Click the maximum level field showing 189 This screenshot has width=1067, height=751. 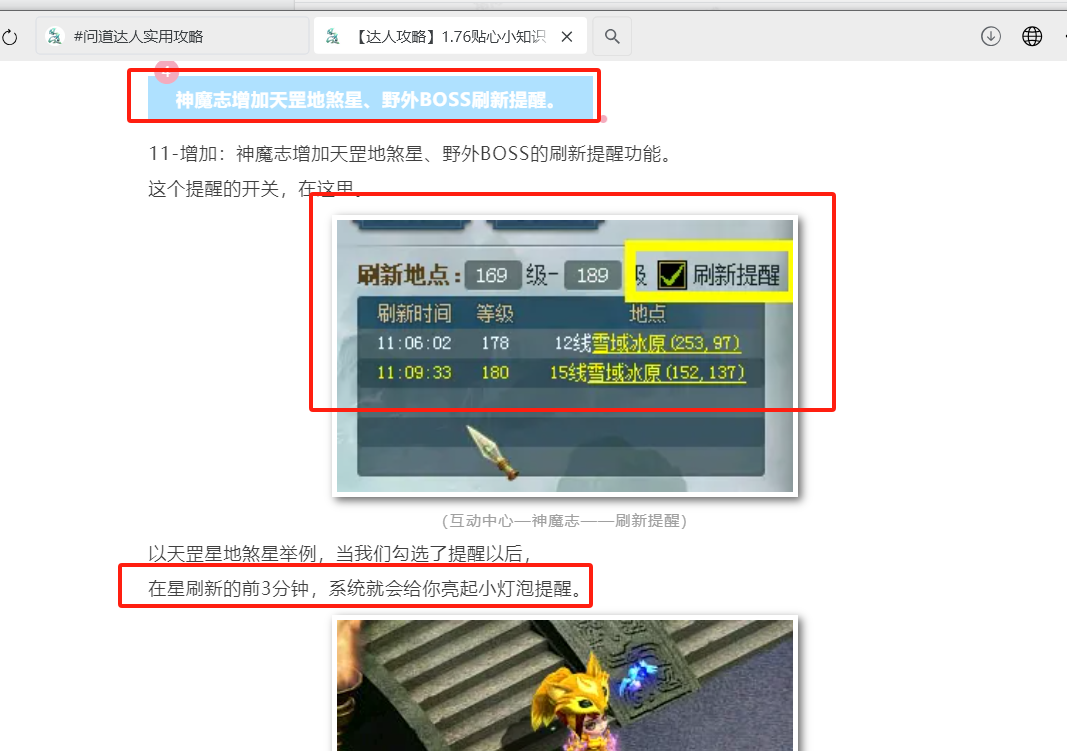[x=592, y=275]
